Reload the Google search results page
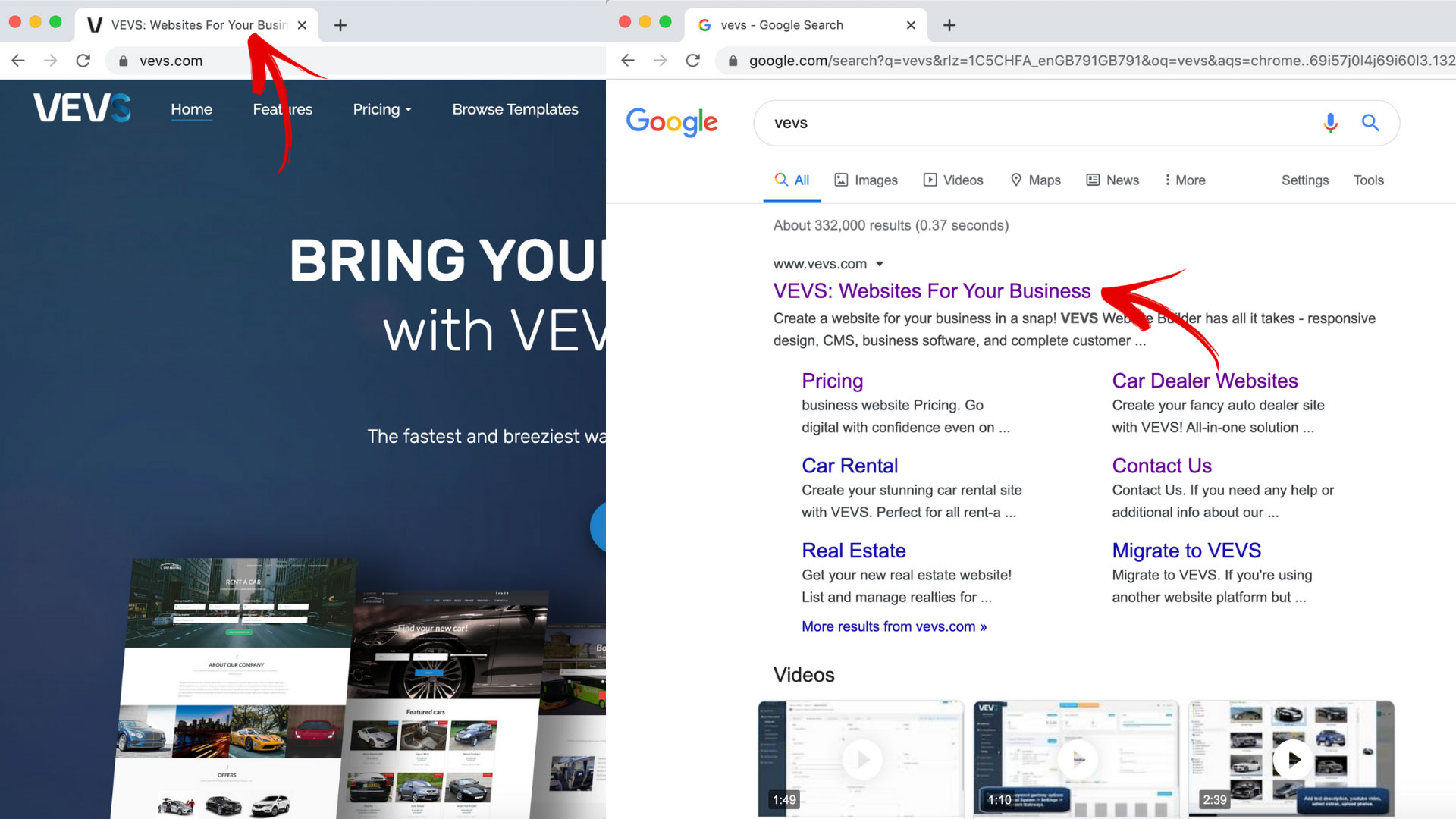 pyautogui.click(x=693, y=61)
